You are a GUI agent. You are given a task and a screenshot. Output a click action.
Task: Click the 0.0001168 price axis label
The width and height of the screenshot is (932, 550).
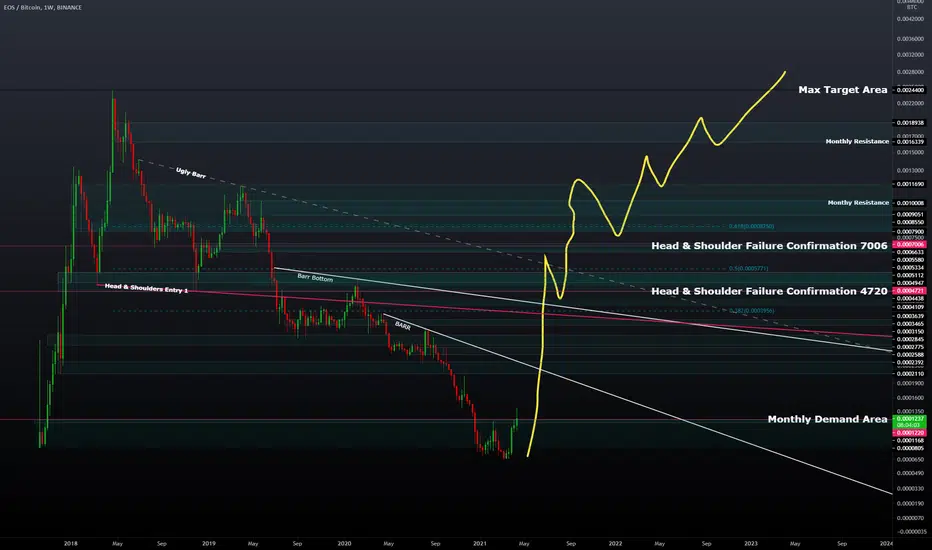[910, 441]
